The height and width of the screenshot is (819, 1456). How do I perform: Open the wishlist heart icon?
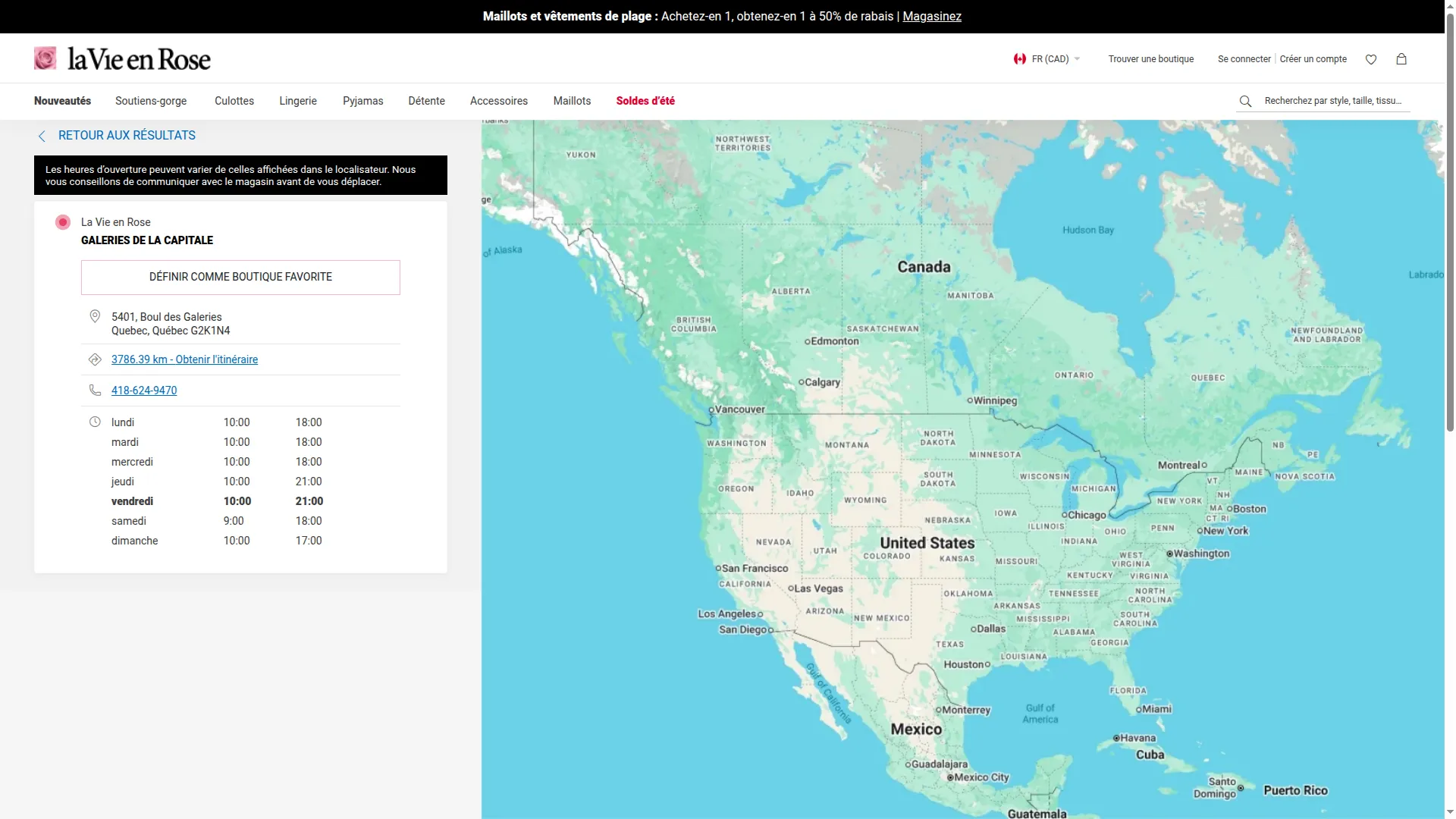pos(1371,59)
